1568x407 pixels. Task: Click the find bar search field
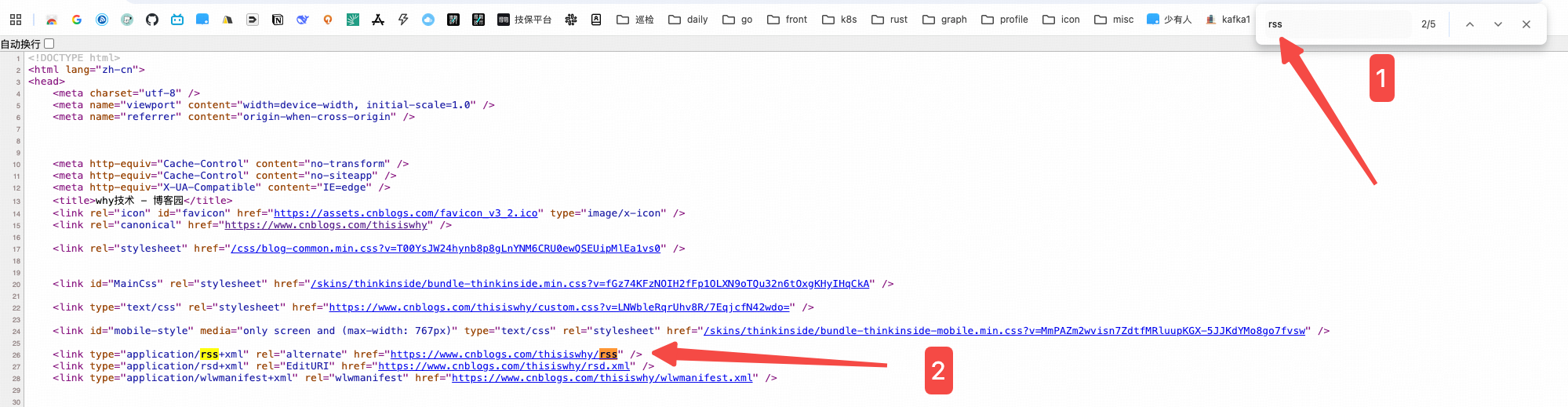[1333, 24]
